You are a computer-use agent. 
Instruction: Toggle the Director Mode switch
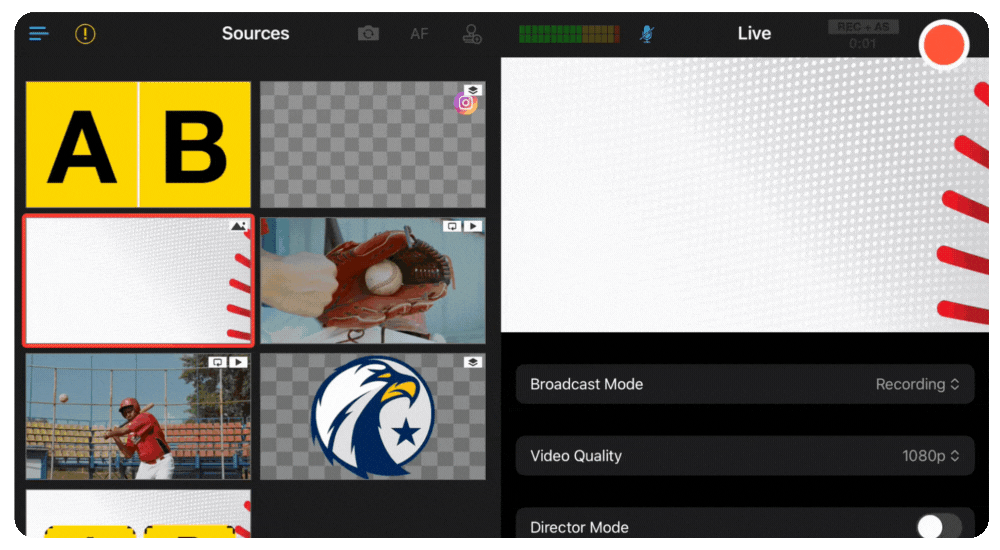click(939, 527)
